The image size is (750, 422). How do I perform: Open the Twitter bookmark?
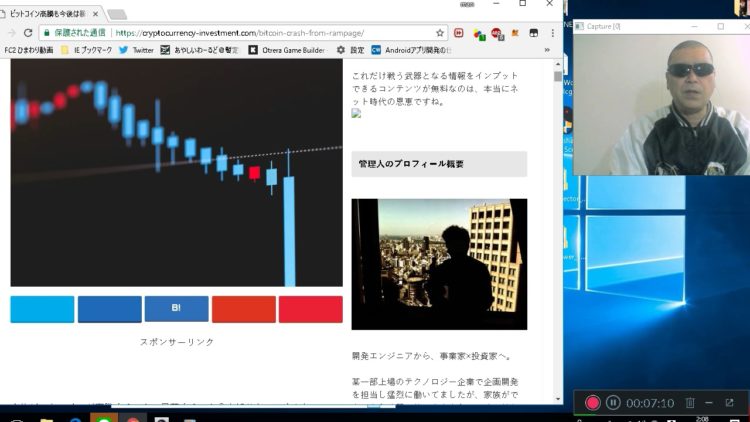coord(137,49)
